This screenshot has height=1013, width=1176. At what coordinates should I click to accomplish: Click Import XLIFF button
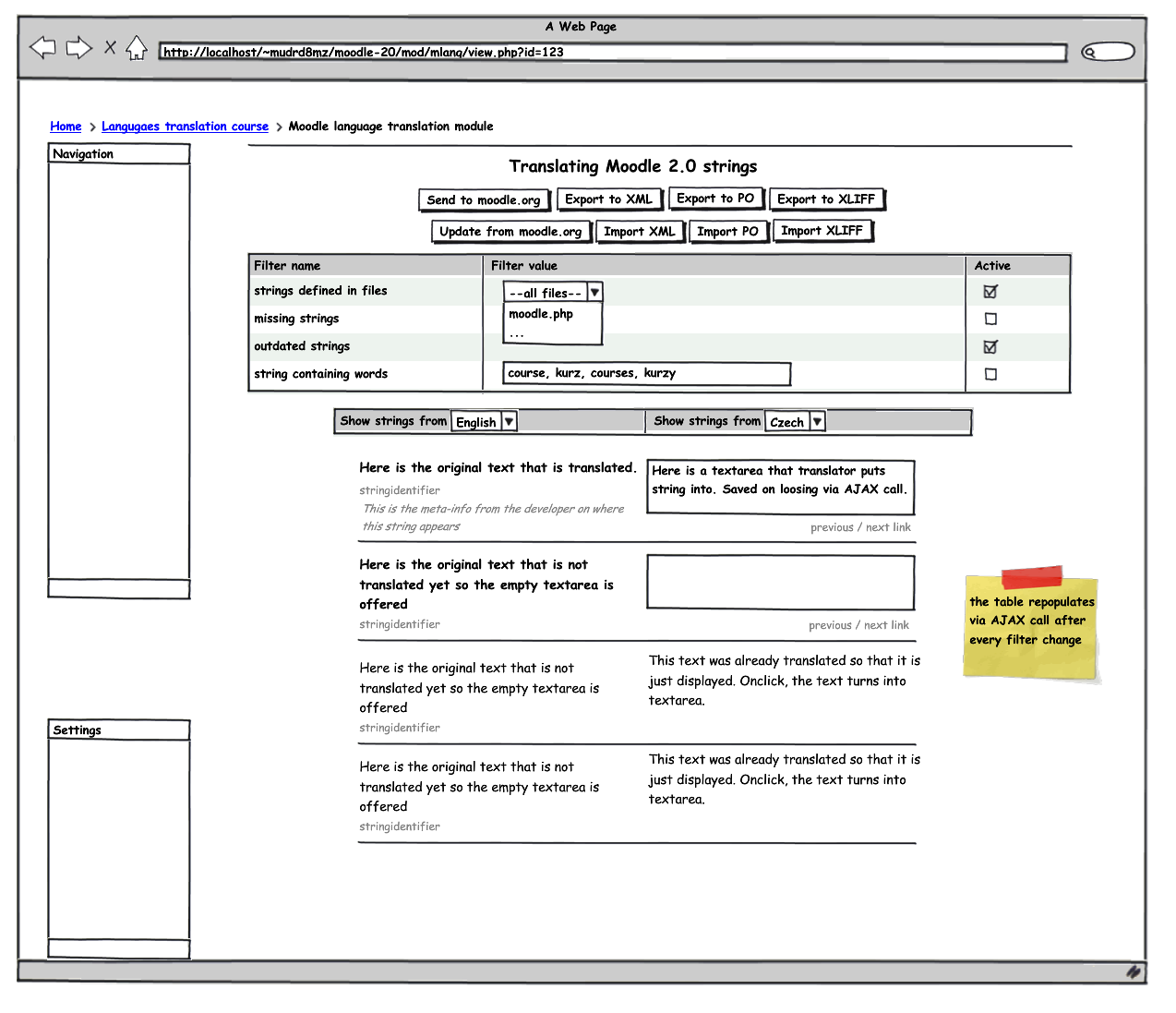822,230
